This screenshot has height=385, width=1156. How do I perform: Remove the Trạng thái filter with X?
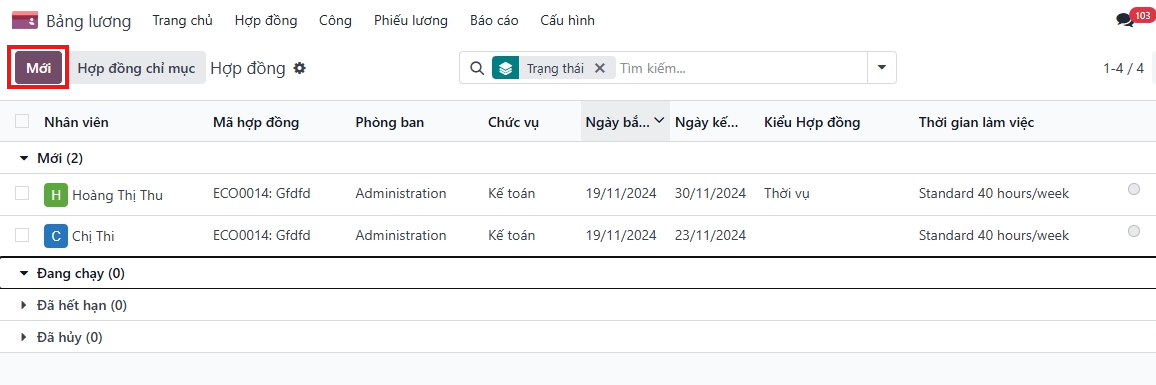[x=599, y=68]
